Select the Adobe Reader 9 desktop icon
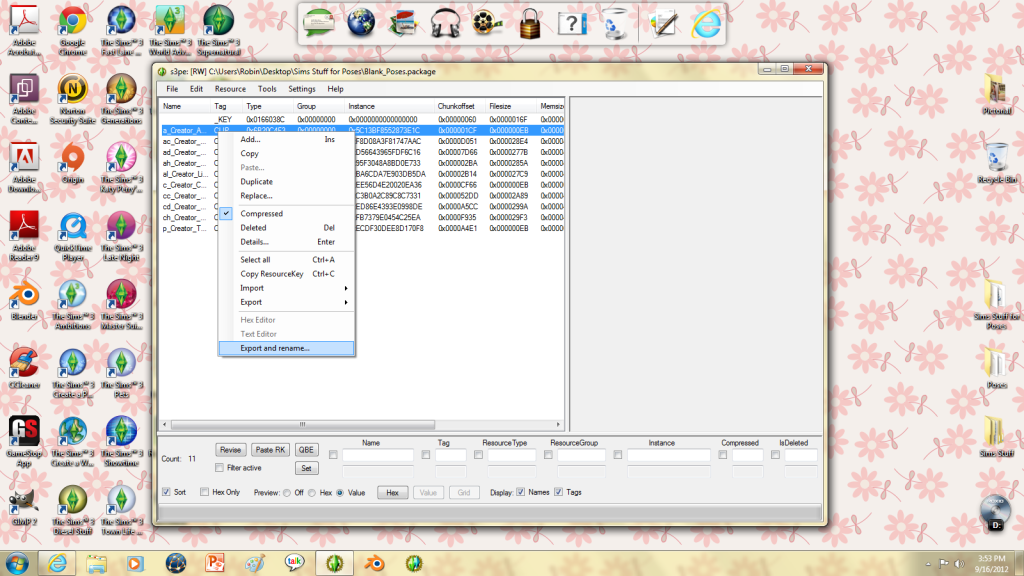 [x=24, y=236]
